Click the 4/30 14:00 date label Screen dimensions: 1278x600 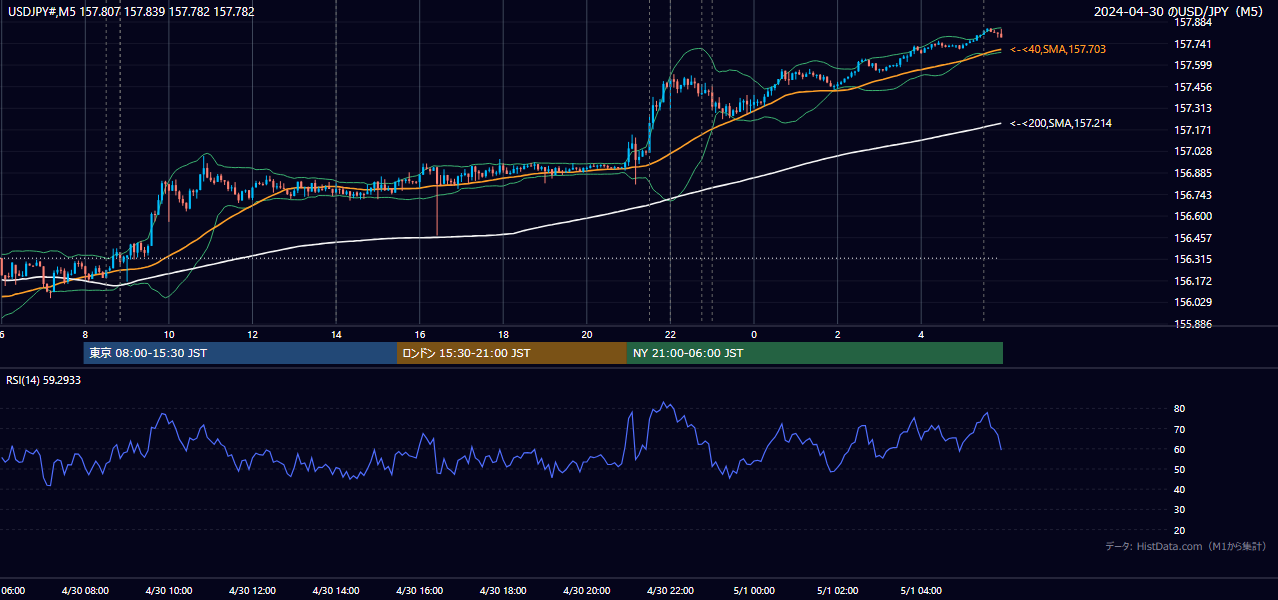click(336, 591)
